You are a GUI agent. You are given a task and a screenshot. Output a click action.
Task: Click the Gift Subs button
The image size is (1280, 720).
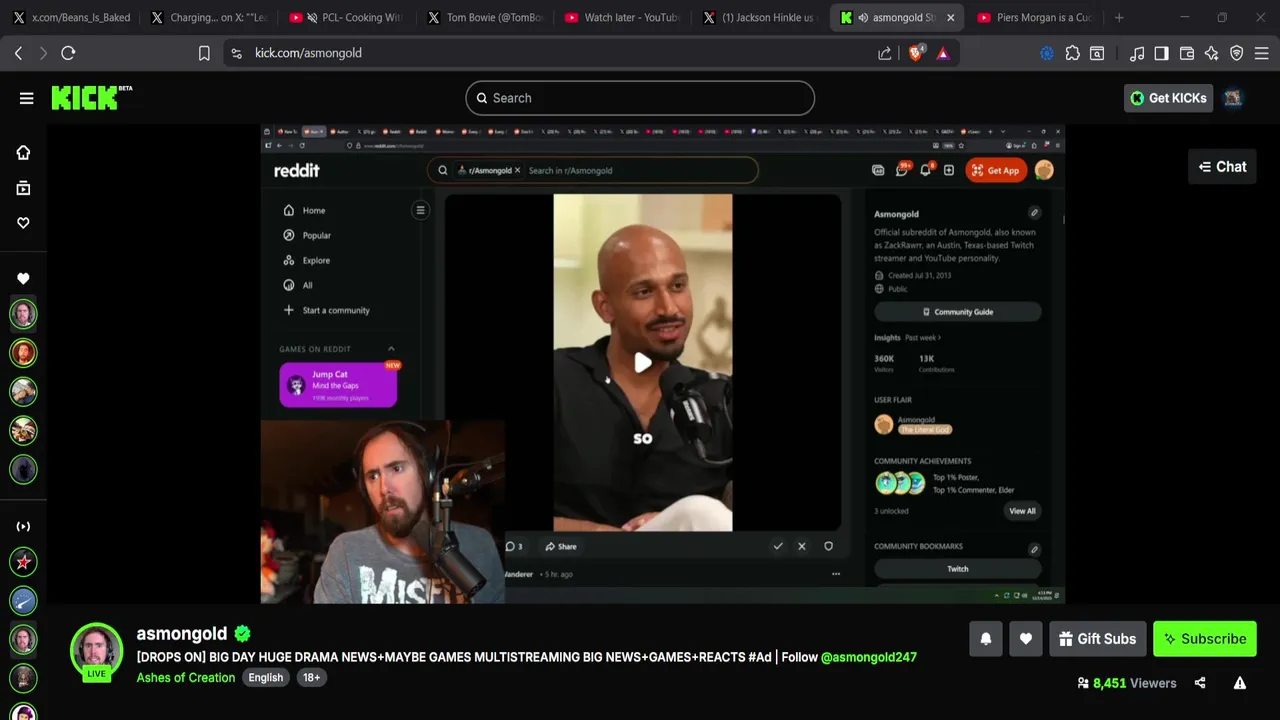pyautogui.click(x=1097, y=639)
